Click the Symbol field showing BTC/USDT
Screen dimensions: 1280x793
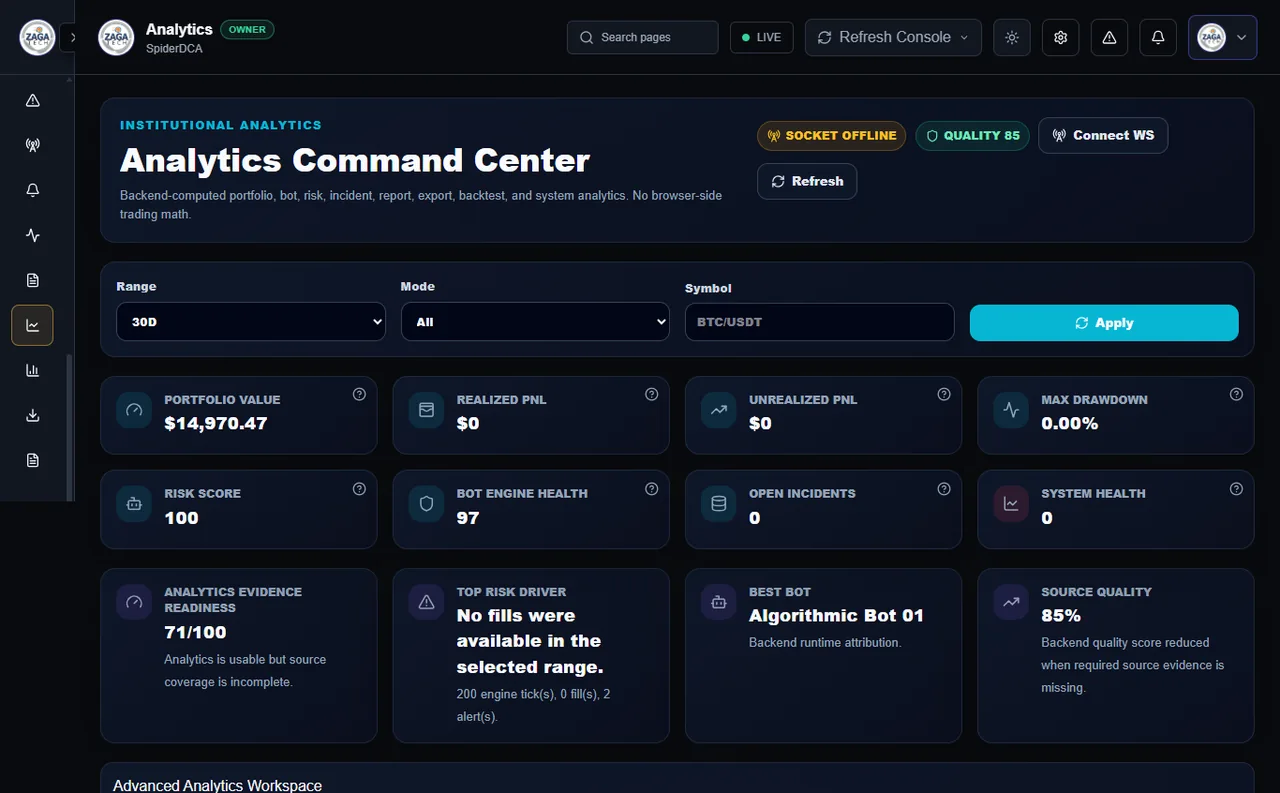pos(819,322)
